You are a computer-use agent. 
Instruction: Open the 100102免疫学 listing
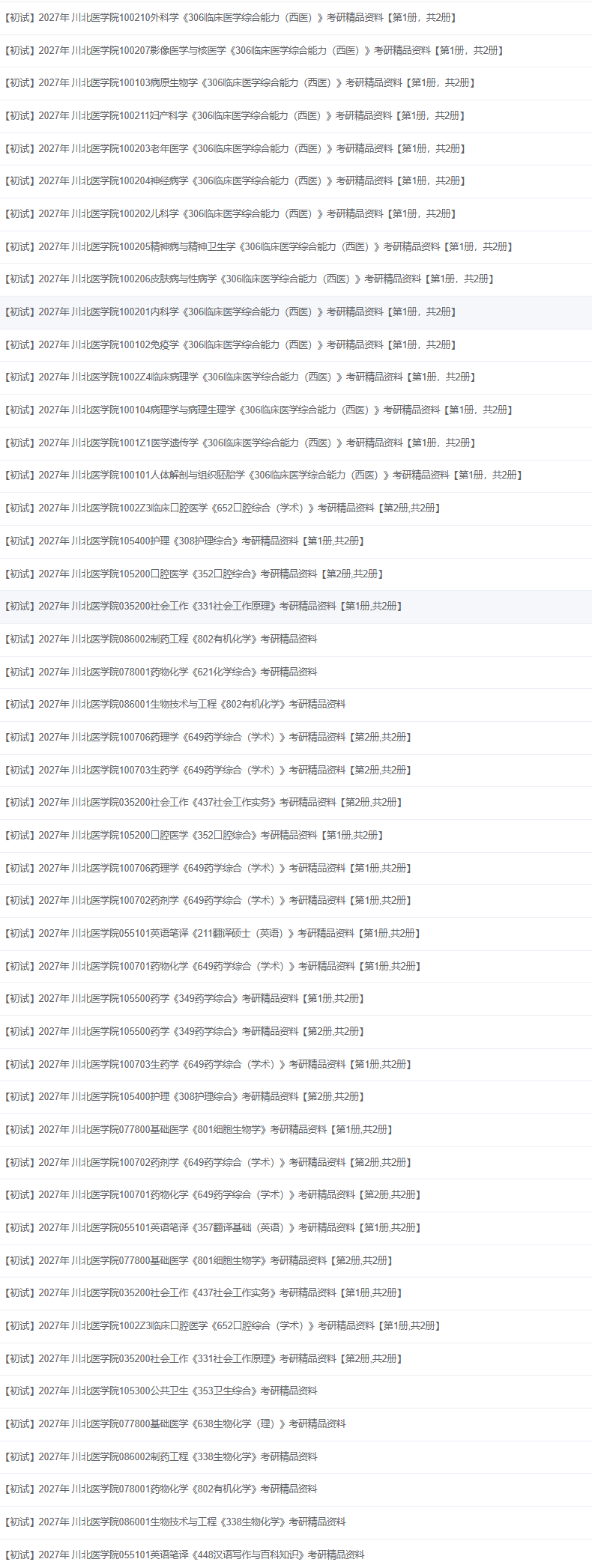229,344
